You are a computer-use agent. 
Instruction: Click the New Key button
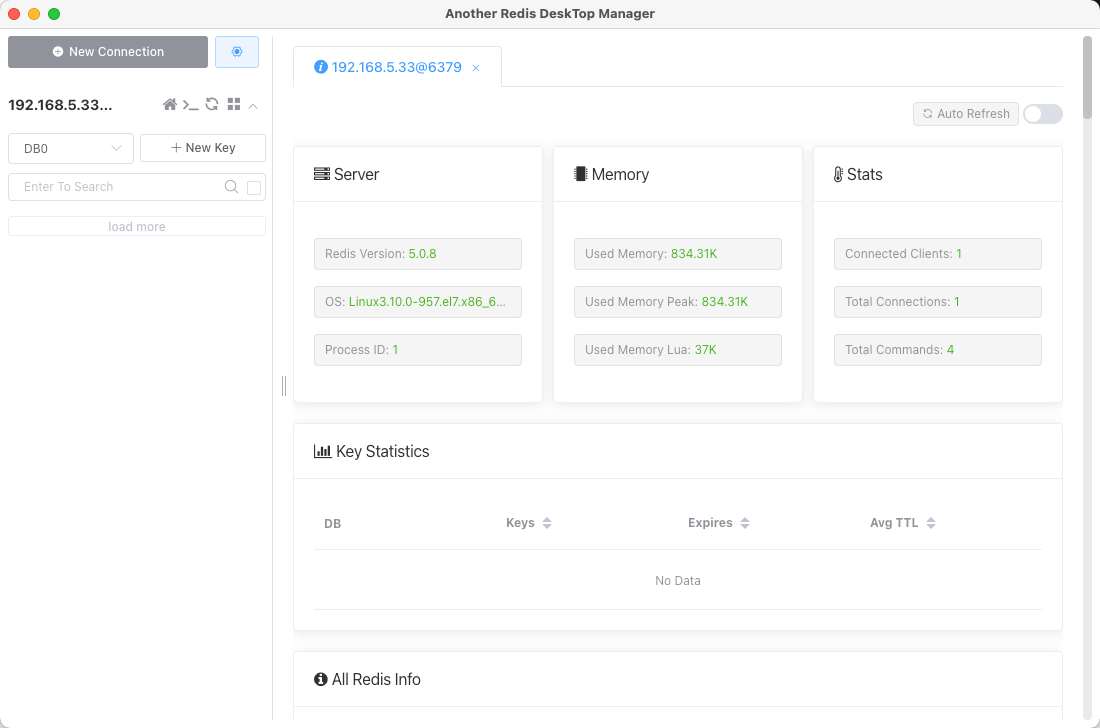point(203,148)
